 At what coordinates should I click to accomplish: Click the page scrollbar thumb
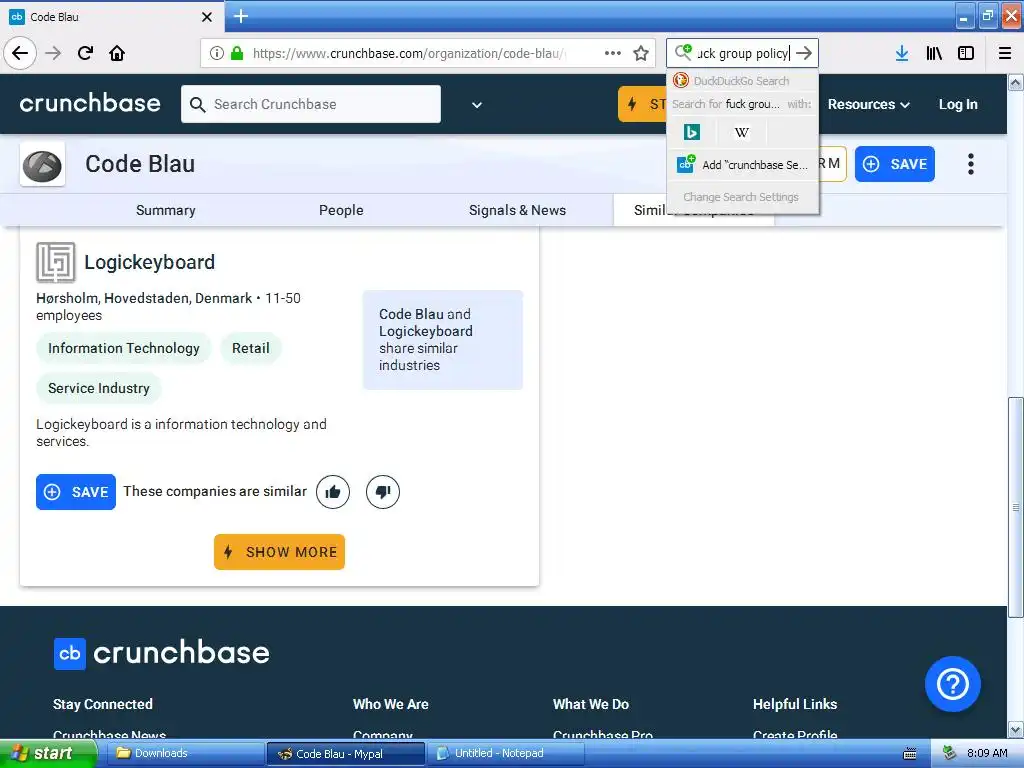click(x=1016, y=507)
